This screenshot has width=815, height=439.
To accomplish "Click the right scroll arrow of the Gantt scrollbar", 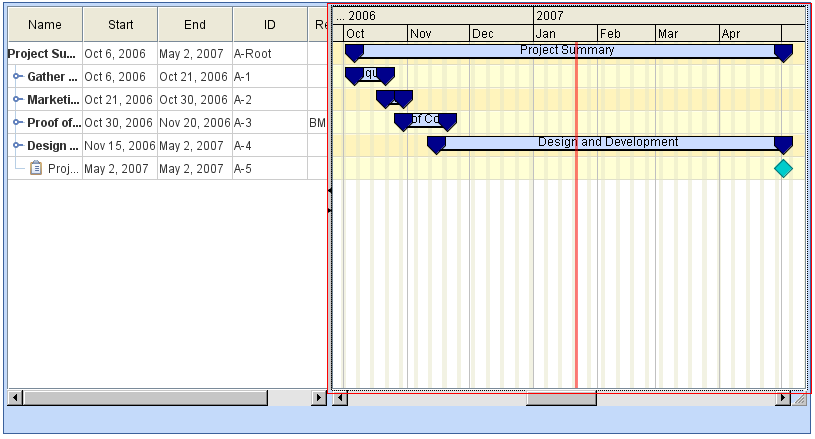I will point(783,398).
